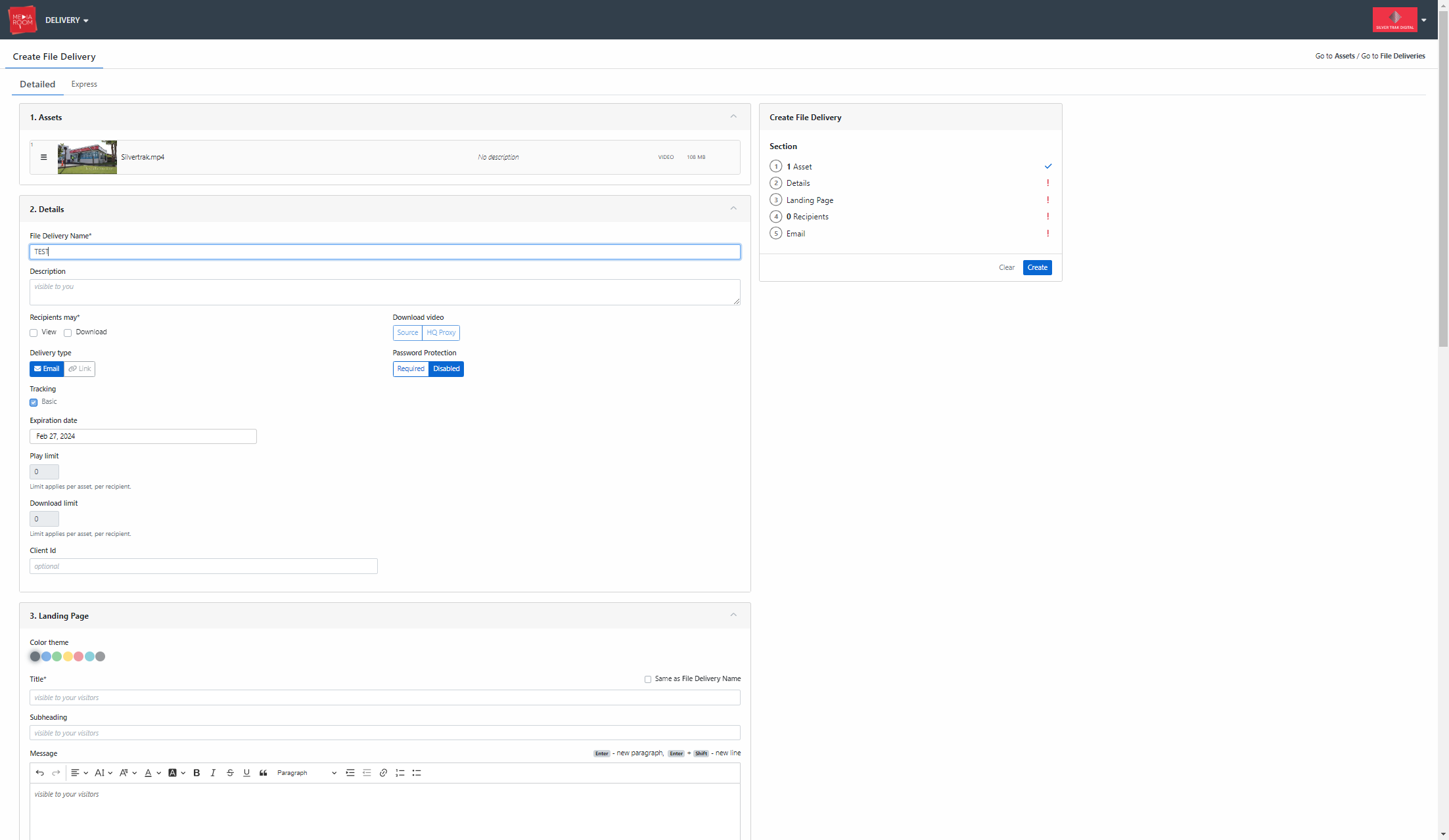Collapse the 3. Landing Page section

point(733,615)
